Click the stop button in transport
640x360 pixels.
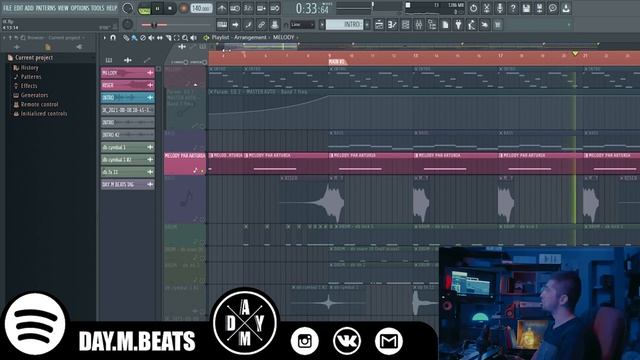(x=170, y=8)
